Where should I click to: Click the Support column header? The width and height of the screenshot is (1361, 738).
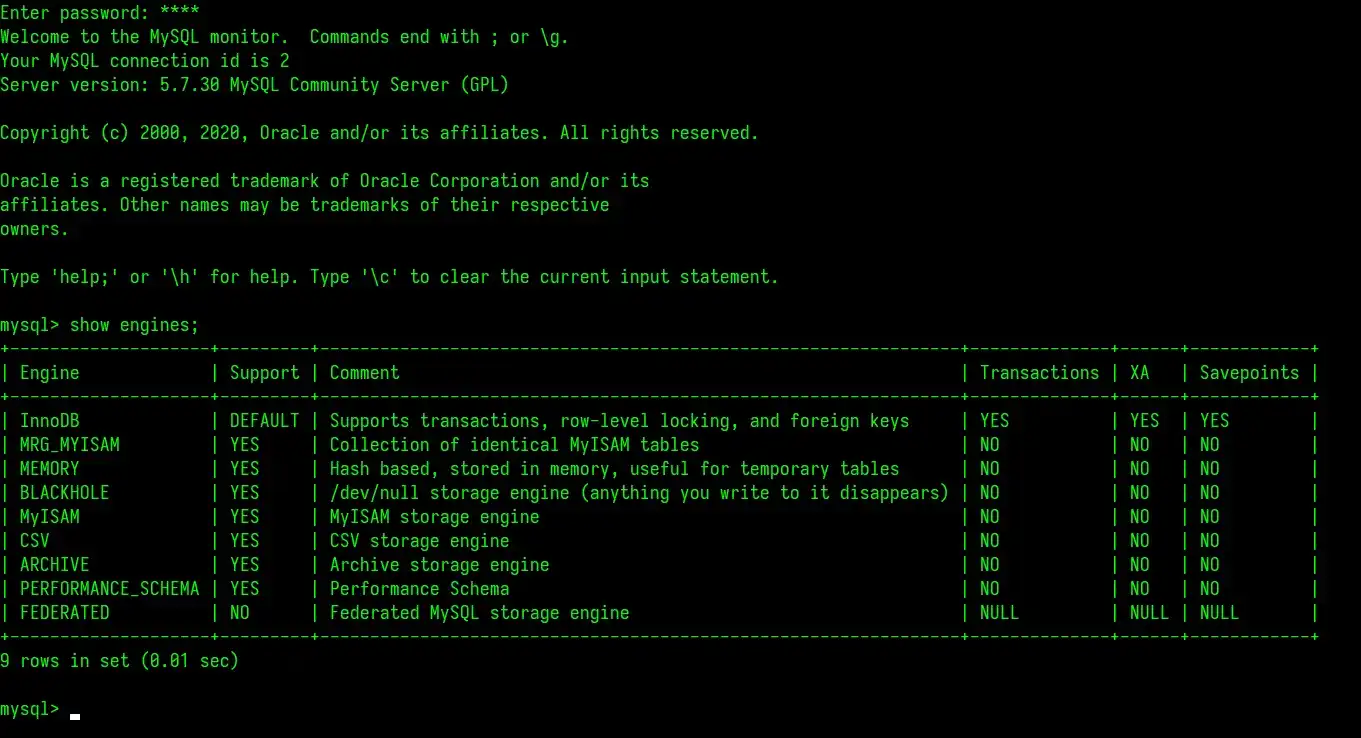(264, 373)
